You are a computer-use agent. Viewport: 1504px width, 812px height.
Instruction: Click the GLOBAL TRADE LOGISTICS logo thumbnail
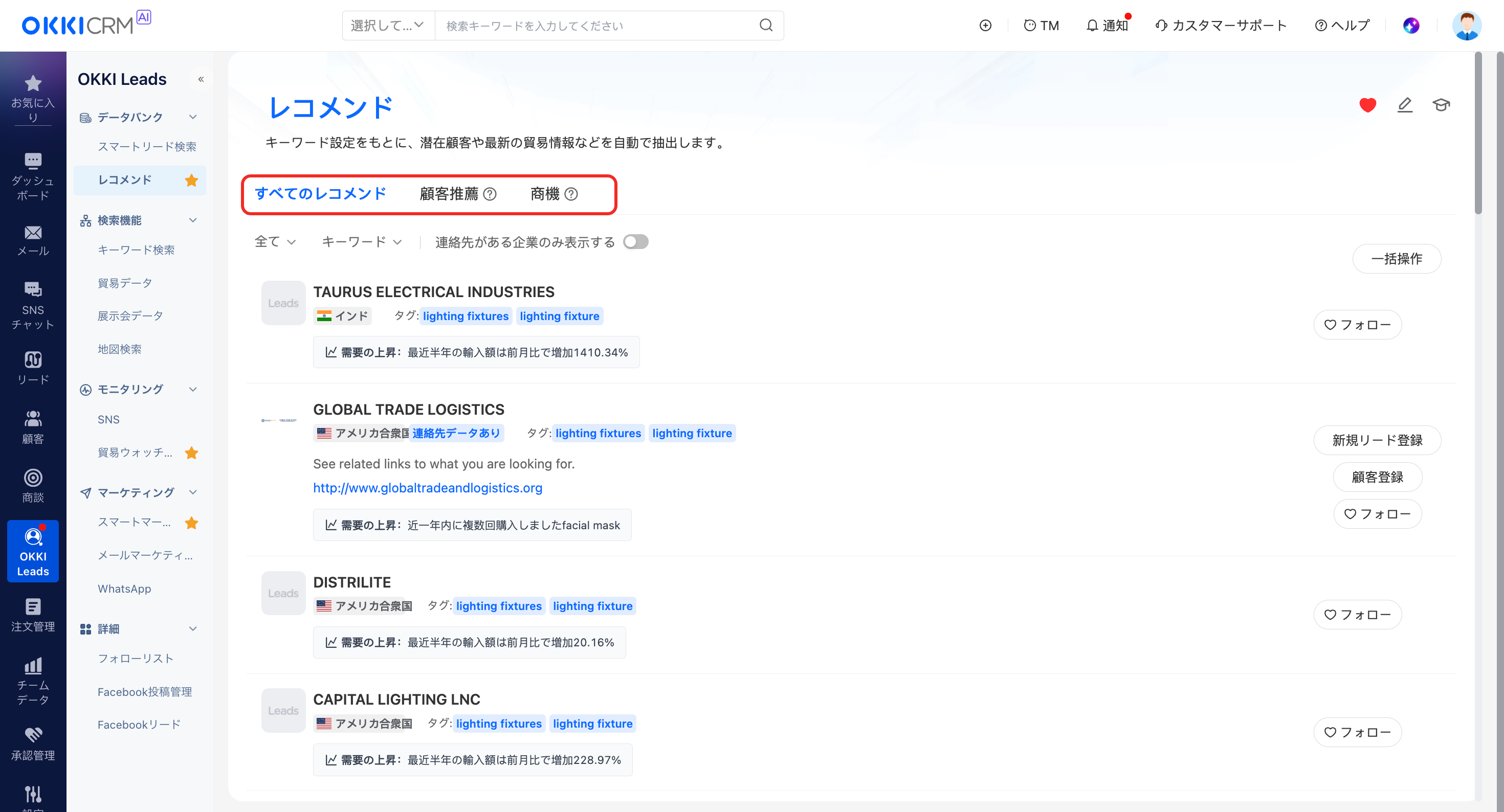pyautogui.click(x=279, y=420)
